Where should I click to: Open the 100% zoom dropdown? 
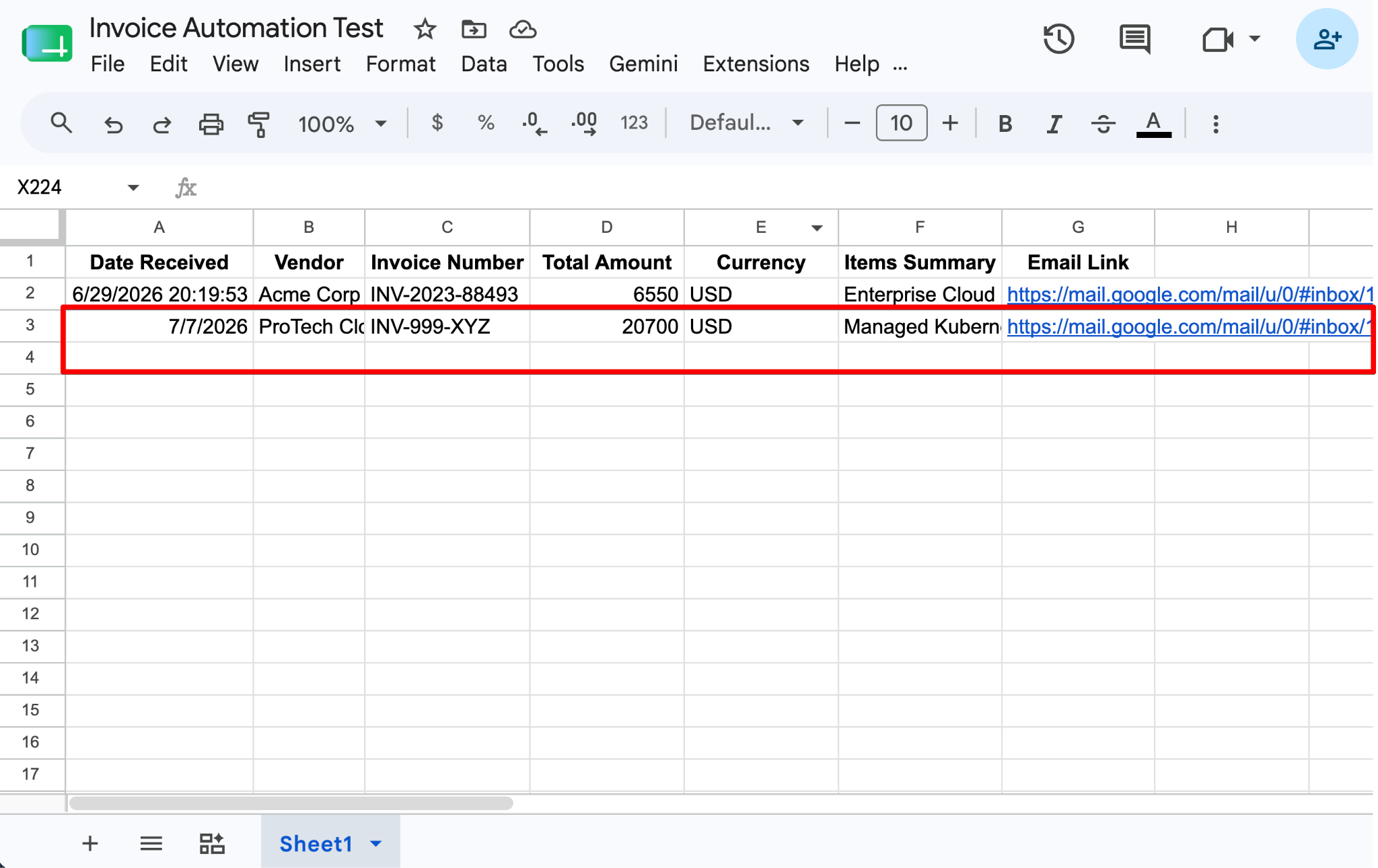pos(342,124)
